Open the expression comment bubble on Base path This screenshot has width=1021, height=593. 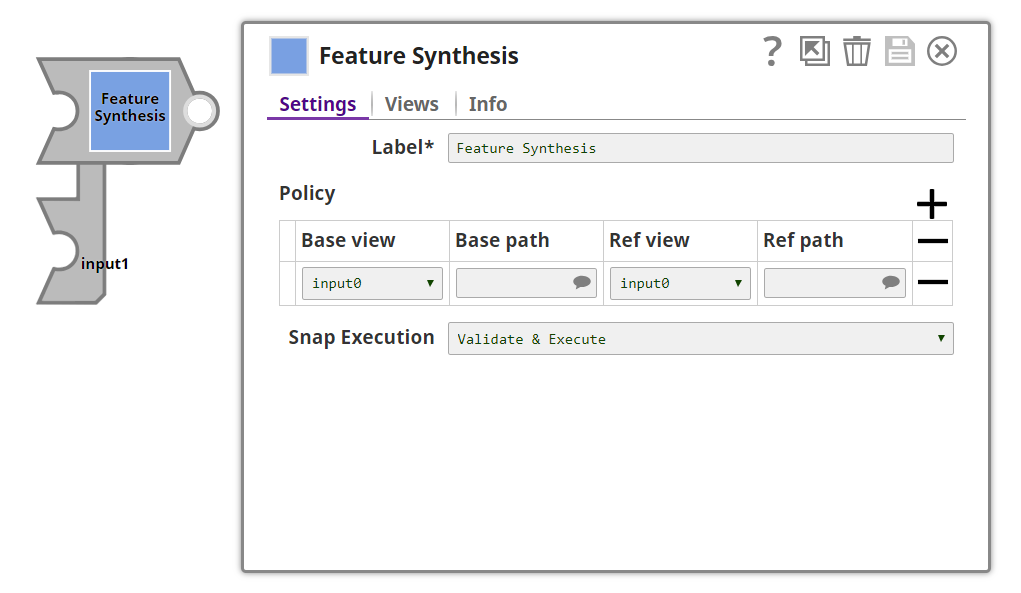[583, 283]
